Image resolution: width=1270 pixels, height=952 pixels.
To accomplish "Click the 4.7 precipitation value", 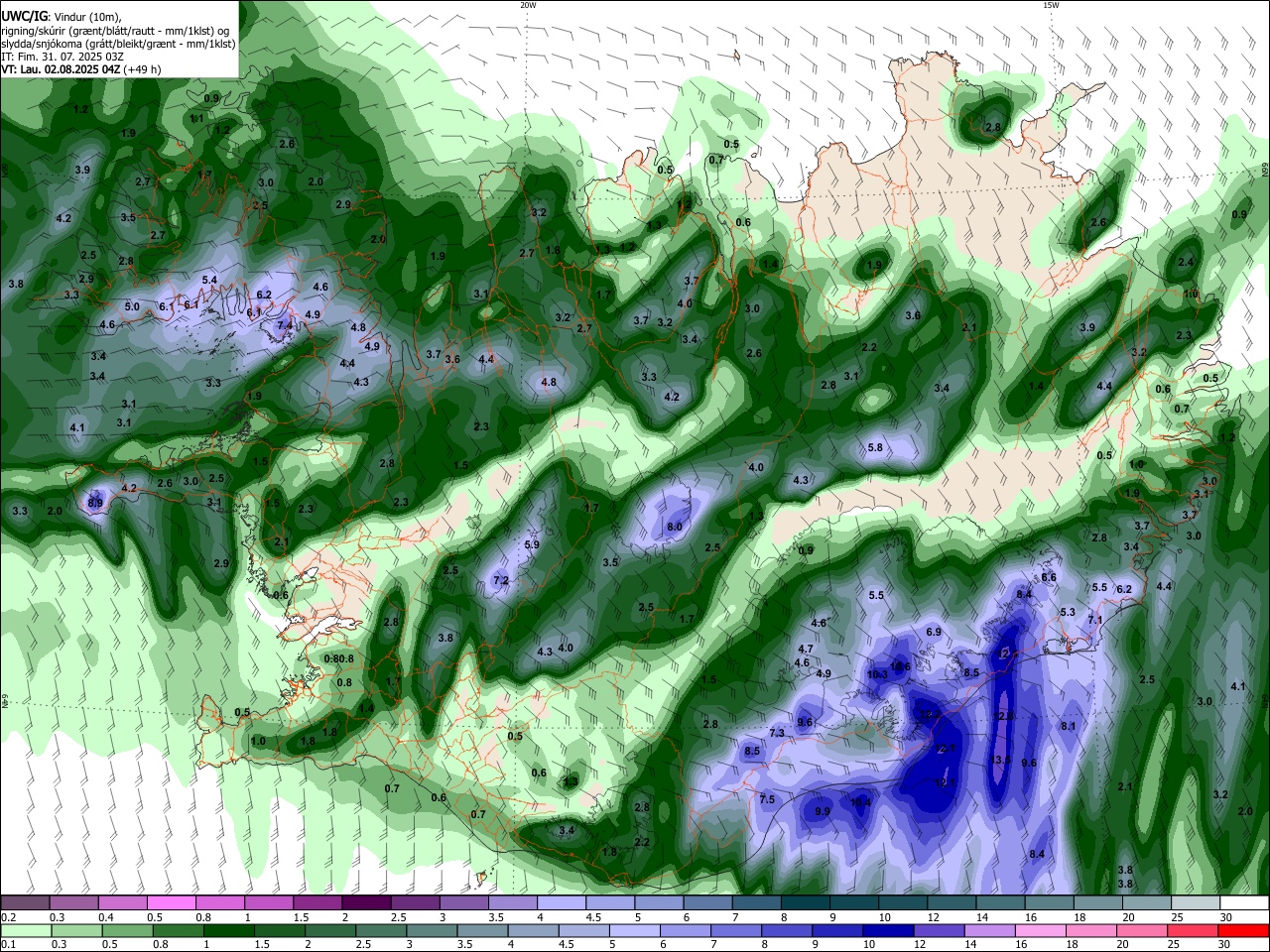I will [x=807, y=649].
